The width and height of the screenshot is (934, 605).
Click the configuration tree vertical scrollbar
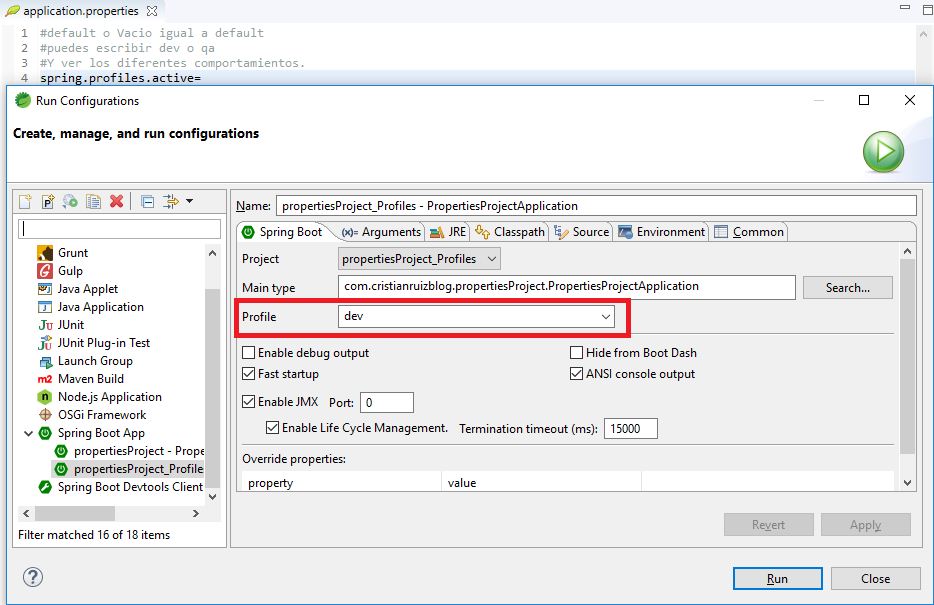pos(213,375)
